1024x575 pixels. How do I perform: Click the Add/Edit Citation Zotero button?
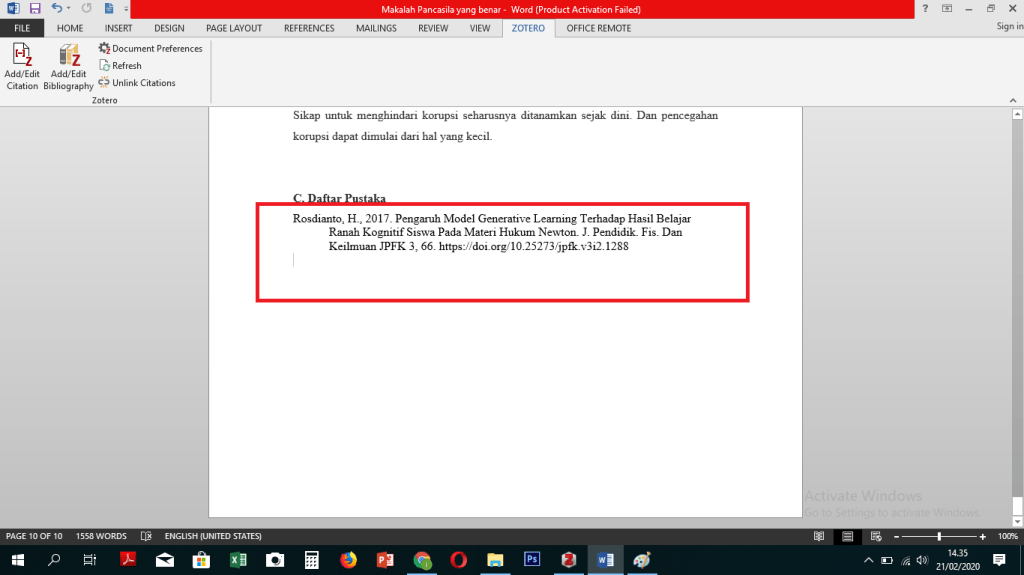click(x=22, y=66)
